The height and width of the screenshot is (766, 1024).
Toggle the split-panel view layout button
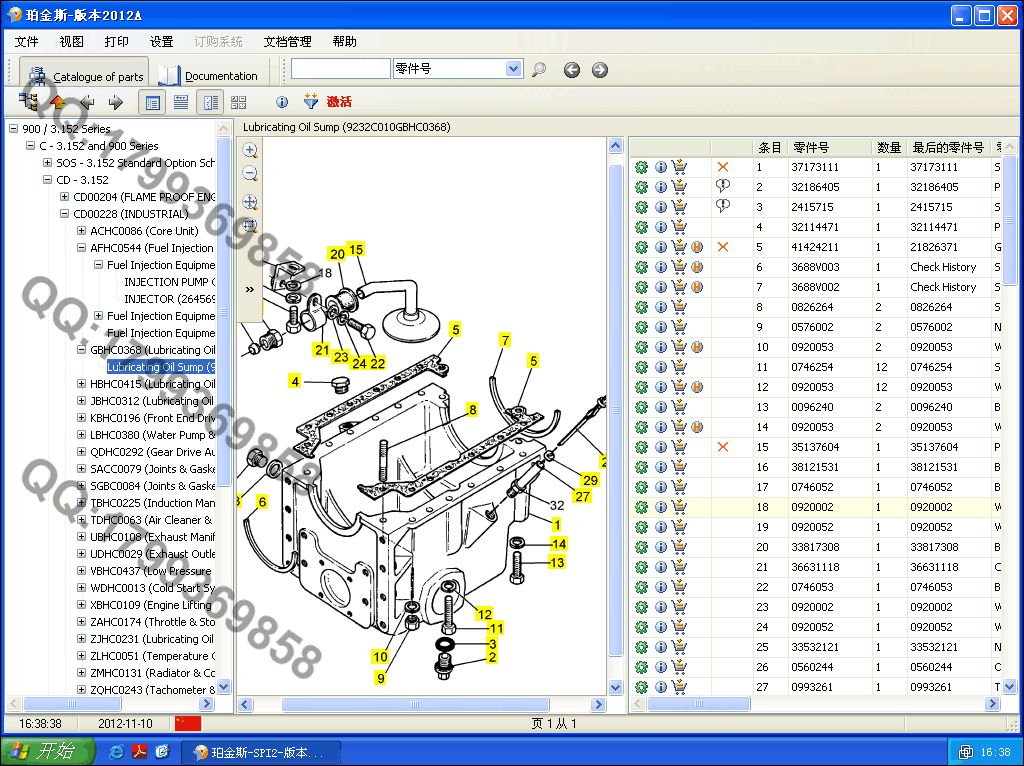point(209,102)
